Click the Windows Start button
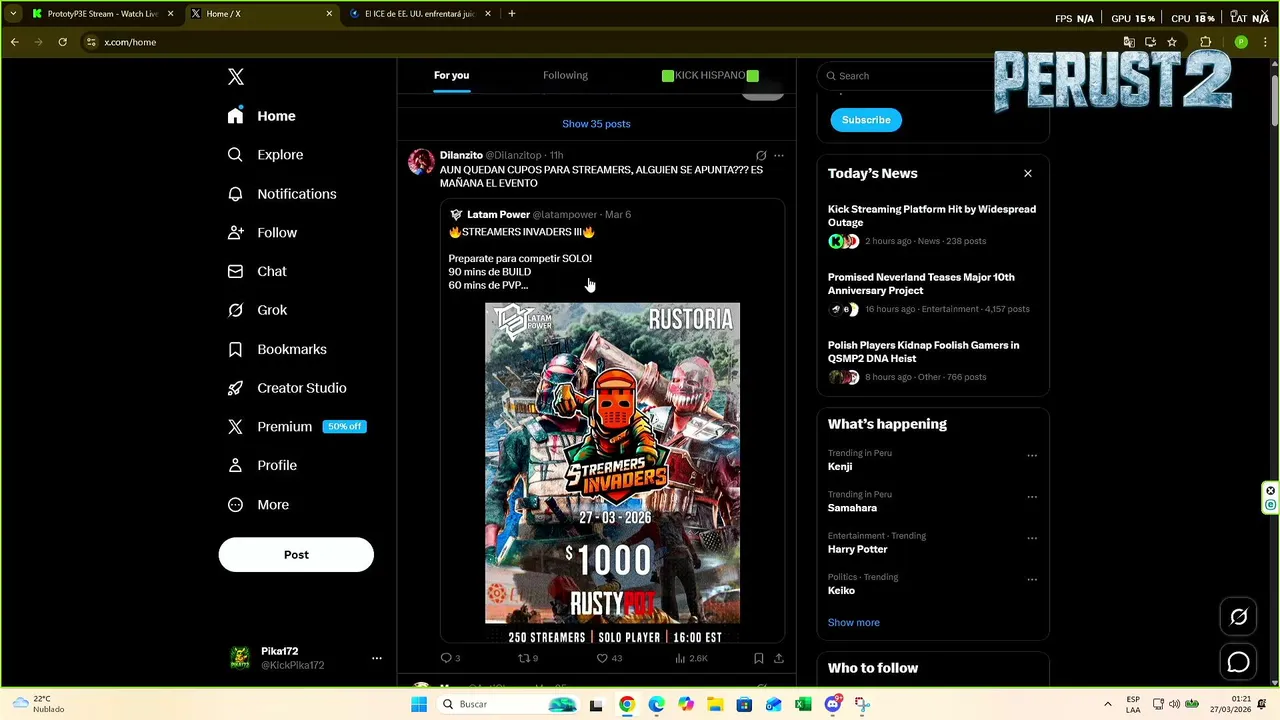The height and width of the screenshot is (720, 1280). (x=419, y=705)
